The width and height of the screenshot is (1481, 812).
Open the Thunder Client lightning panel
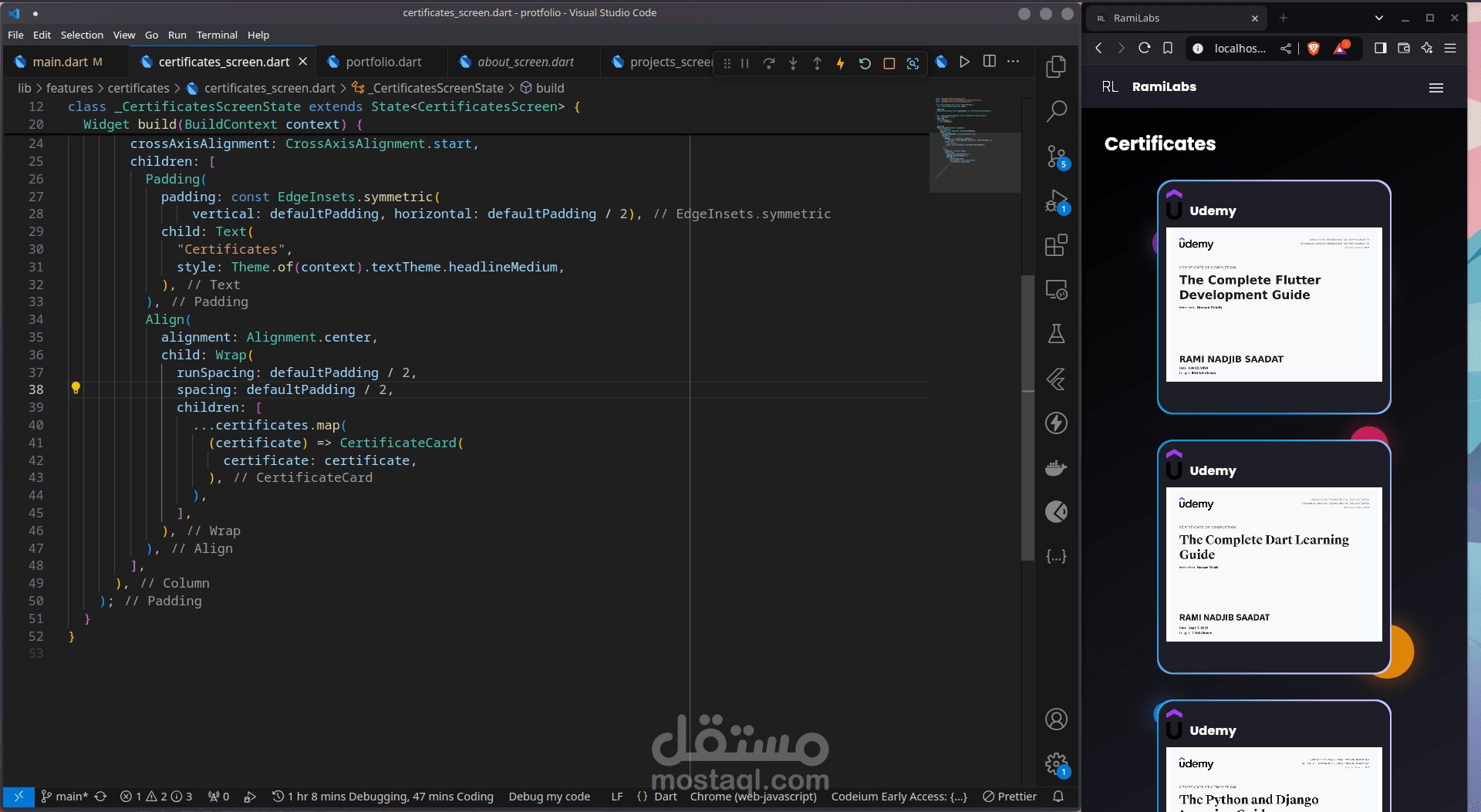click(1056, 423)
